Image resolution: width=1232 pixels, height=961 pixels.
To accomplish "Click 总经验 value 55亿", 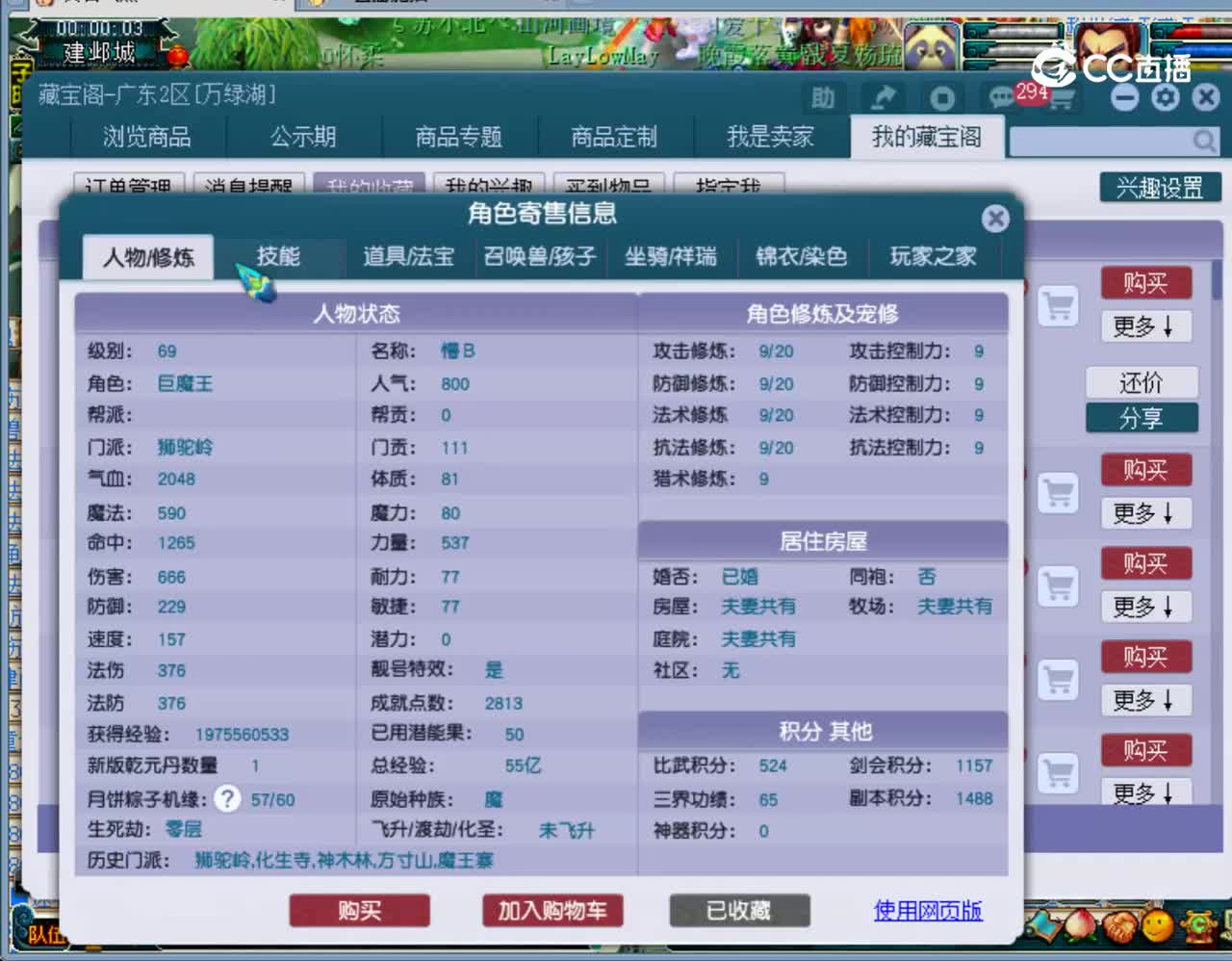I will [523, 766].
